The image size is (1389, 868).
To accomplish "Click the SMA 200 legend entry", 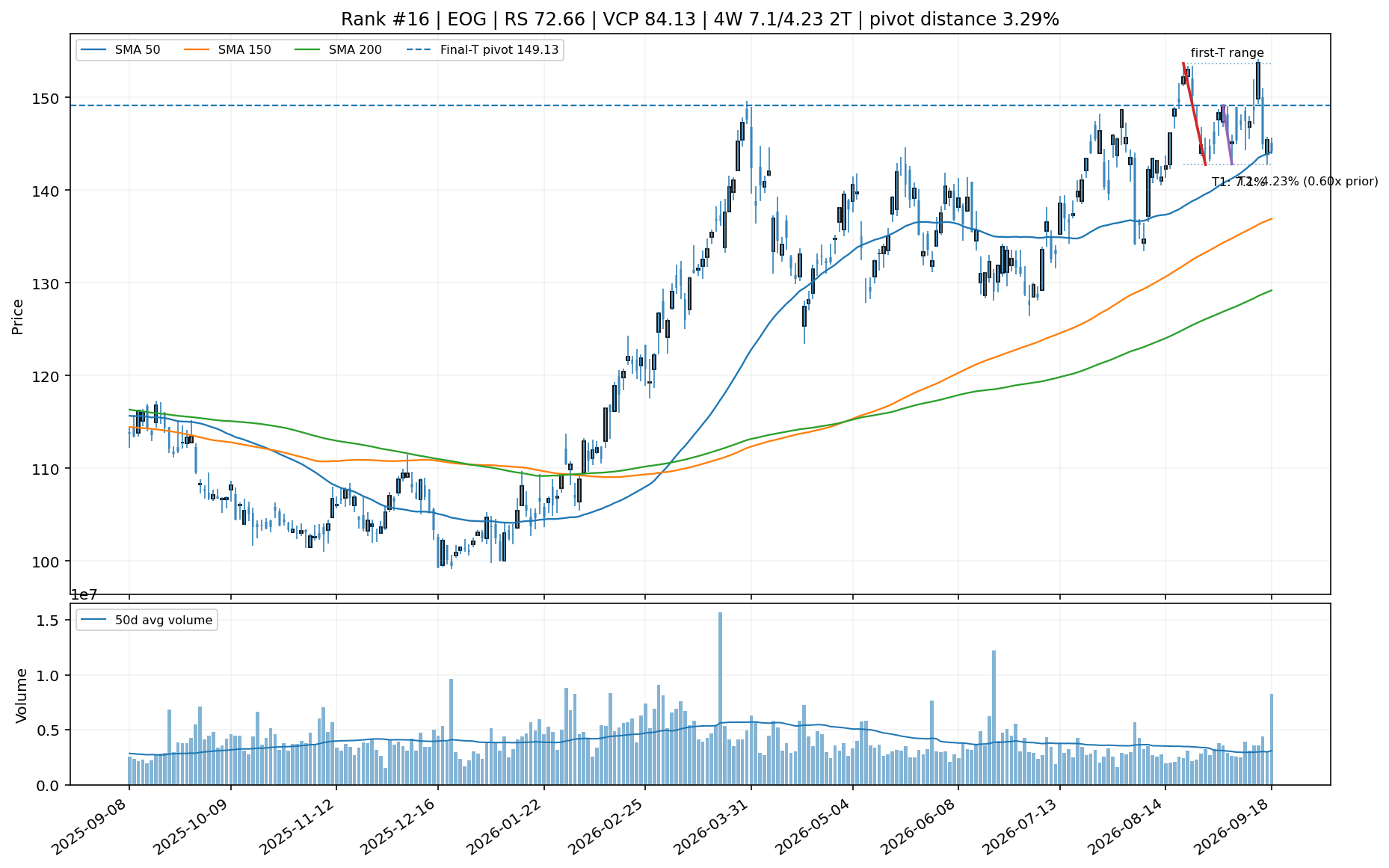I will [338, 50].
